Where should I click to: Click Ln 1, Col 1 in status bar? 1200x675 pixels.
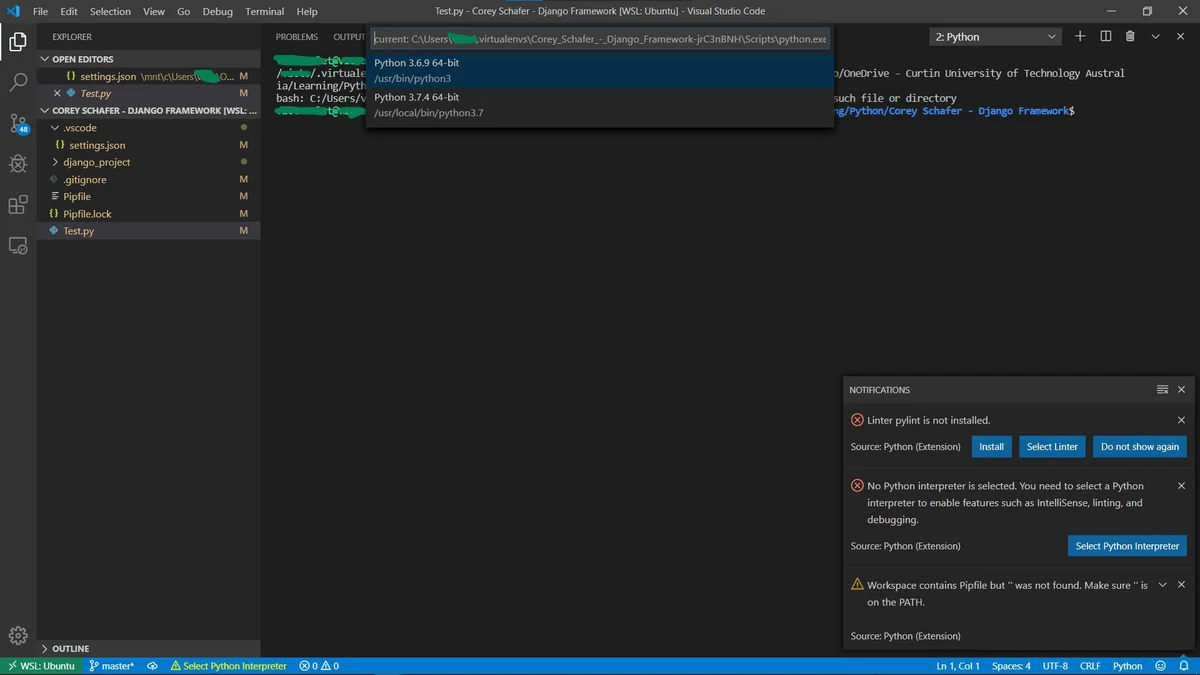pos(958,666)
